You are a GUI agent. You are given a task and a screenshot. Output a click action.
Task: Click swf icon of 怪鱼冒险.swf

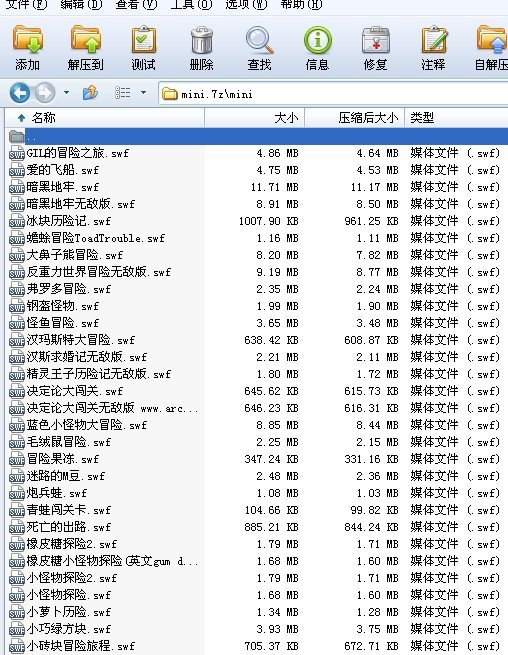coord(17,323)
